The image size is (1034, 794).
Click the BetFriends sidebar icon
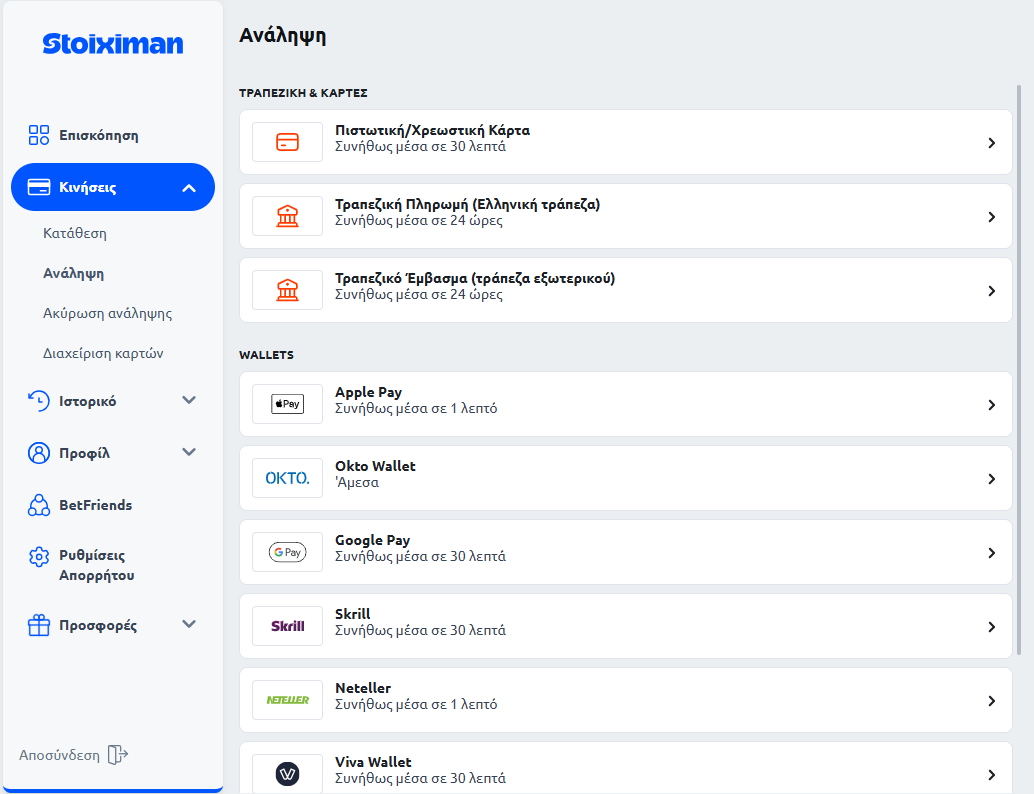39,505
